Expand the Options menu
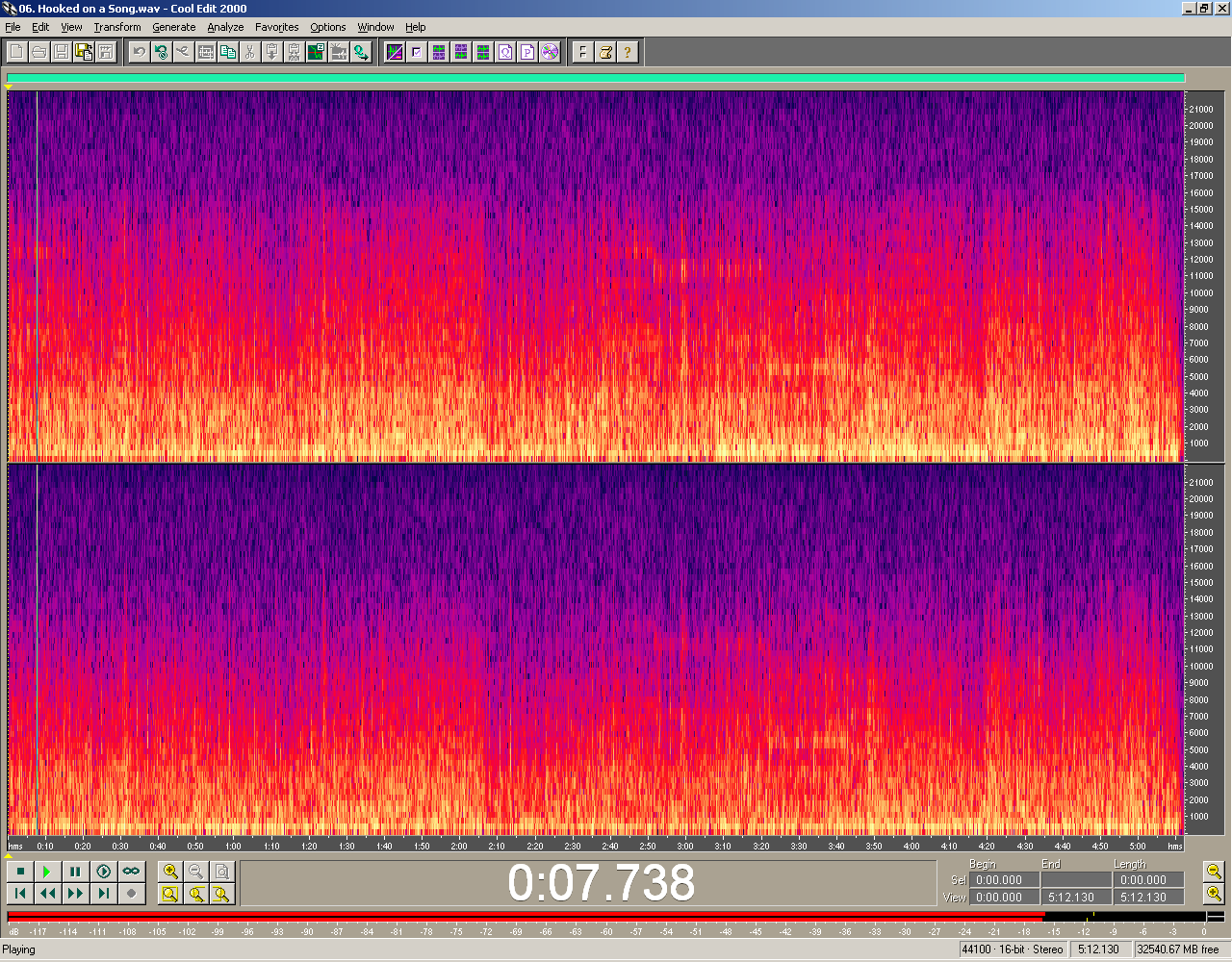1232x962 pixels. click(327, 27)
